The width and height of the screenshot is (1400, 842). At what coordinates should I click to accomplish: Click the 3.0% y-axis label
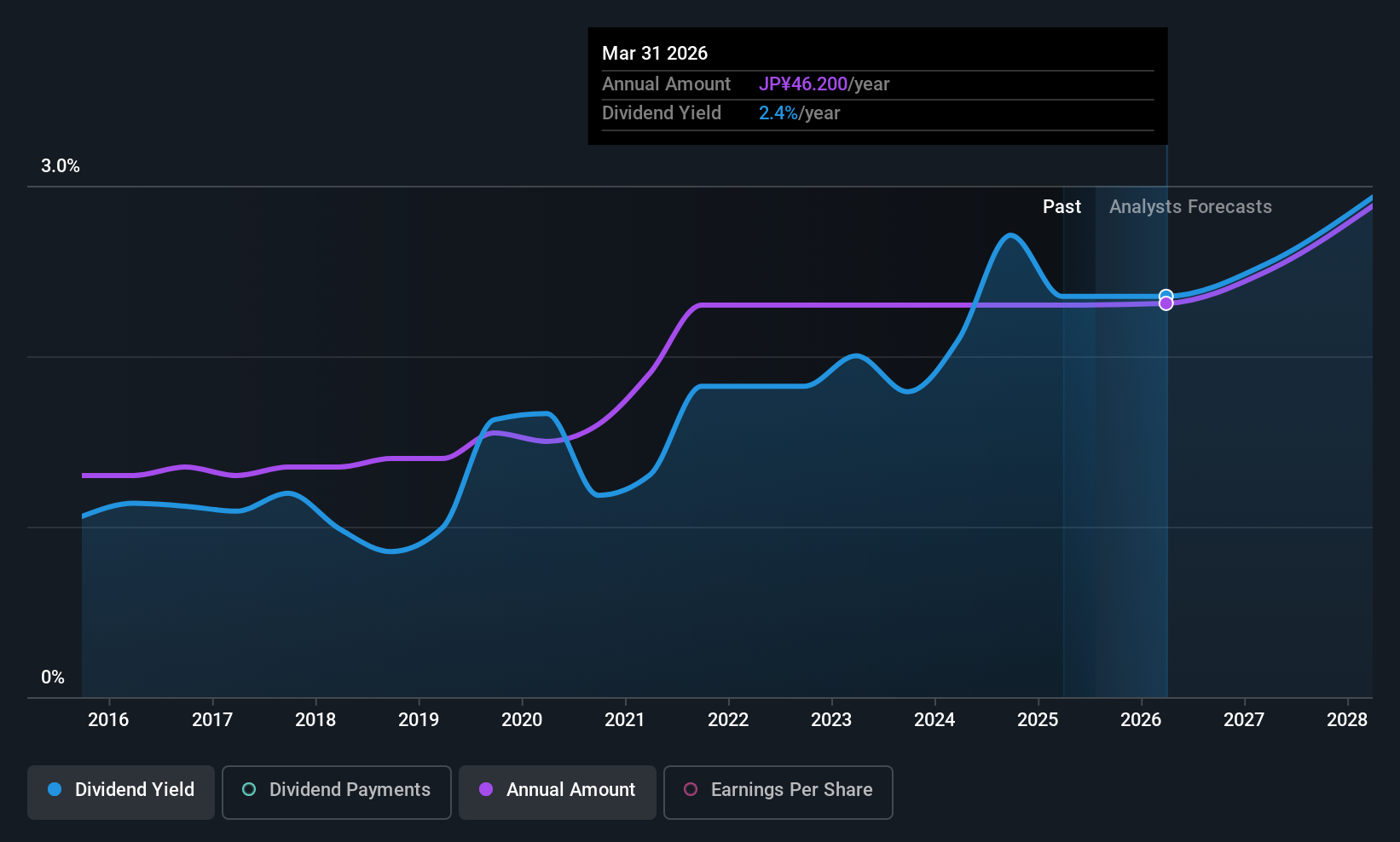pyautogui.click(x=61, y=166)
